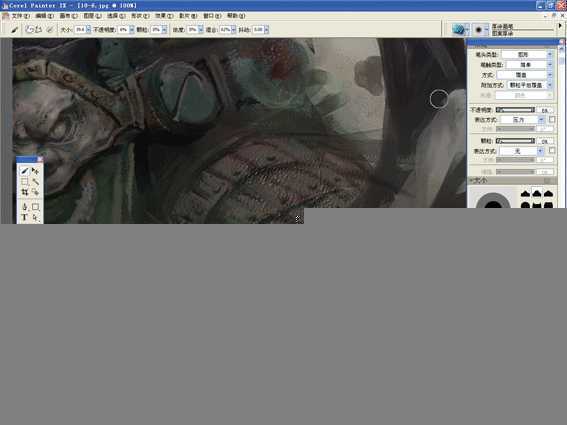Choose freehand strokes icon on property bar

(30, 30)
